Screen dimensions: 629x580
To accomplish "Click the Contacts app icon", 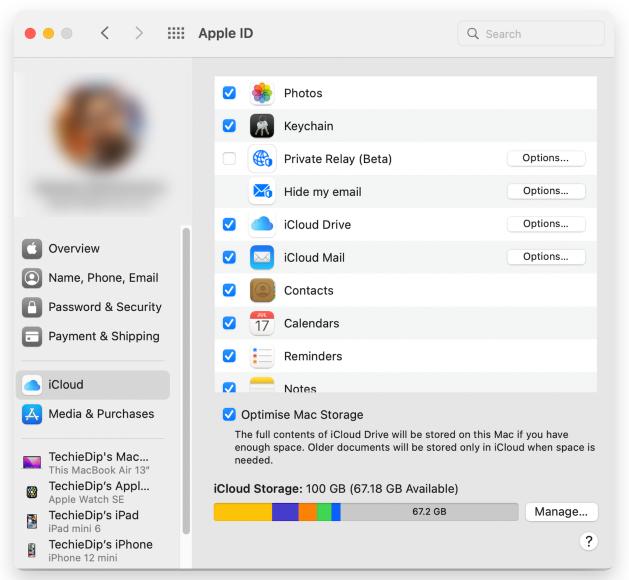I will [262, 290].
